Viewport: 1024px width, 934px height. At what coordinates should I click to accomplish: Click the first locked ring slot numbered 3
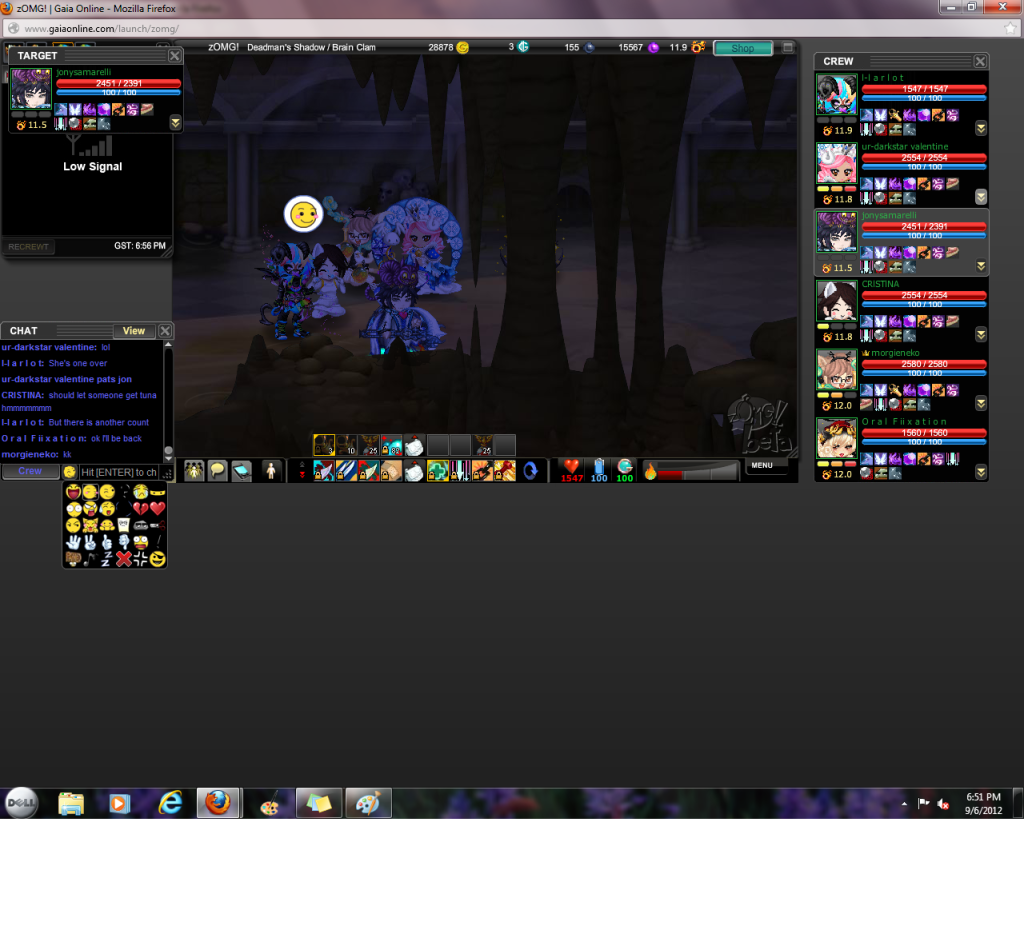324,445
